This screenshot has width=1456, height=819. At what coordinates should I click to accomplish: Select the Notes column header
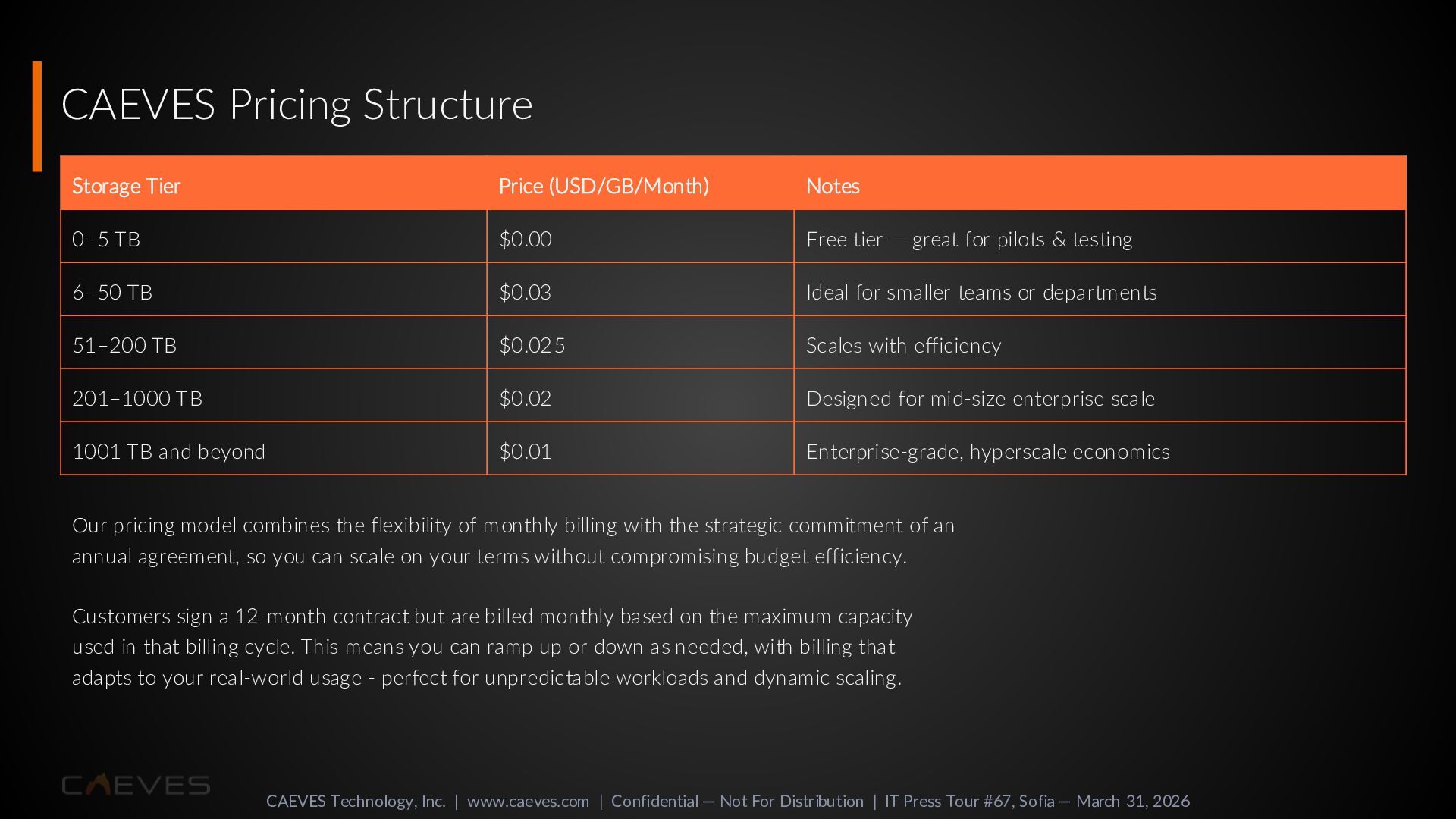833,186
